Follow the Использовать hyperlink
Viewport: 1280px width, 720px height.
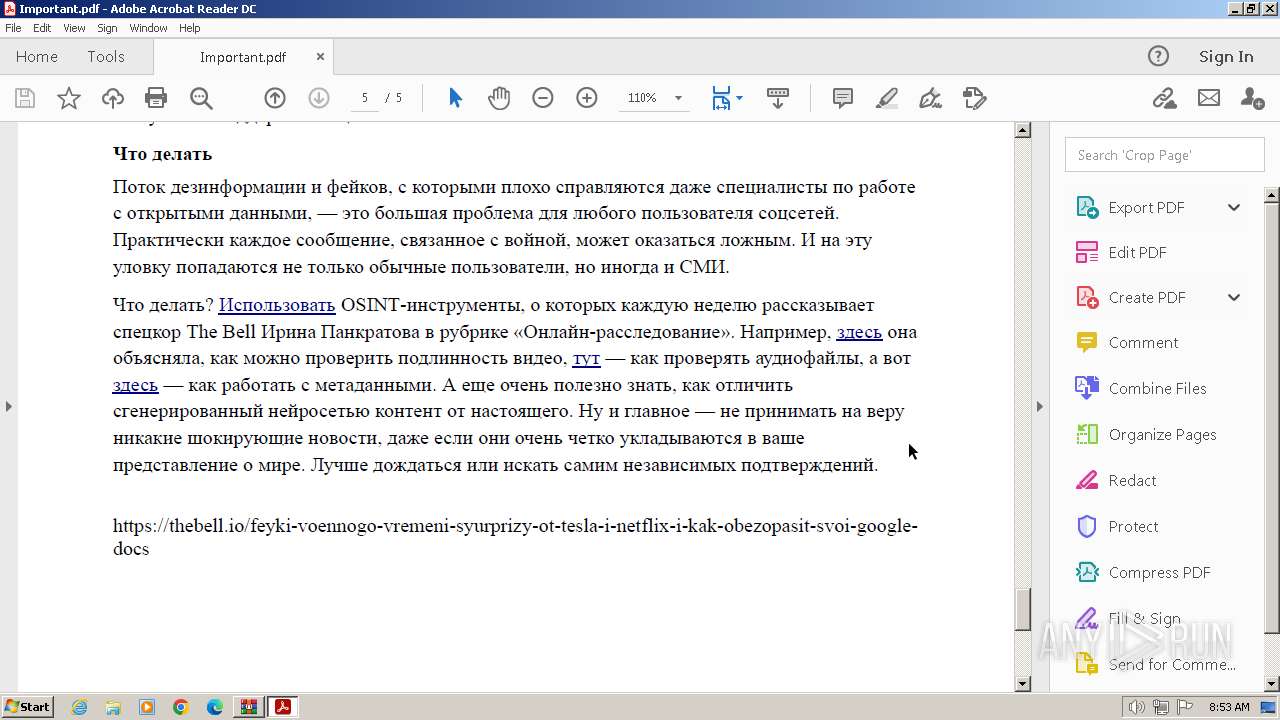277,305
